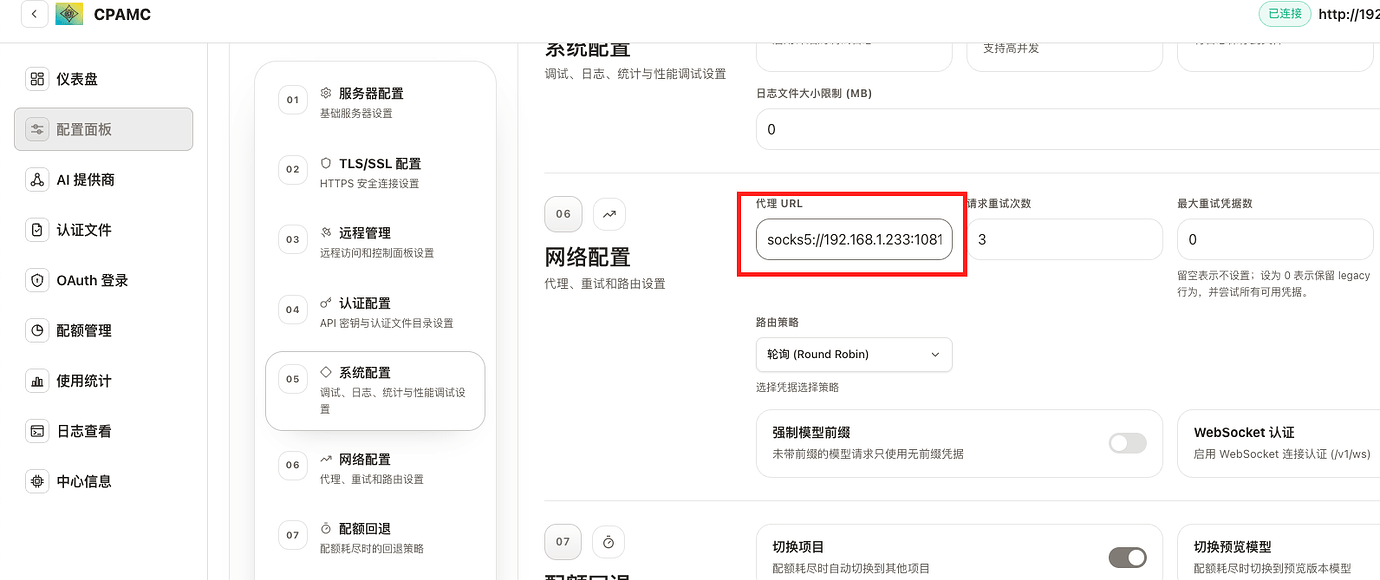Click the 配额管理 clock icon
The image size is (1380, 580).
pos(37,330)
